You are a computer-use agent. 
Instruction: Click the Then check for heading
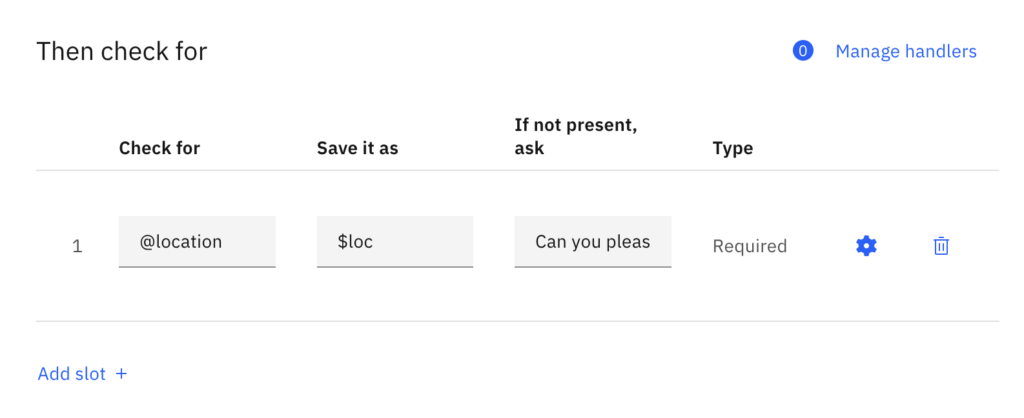tap(121, 51)
